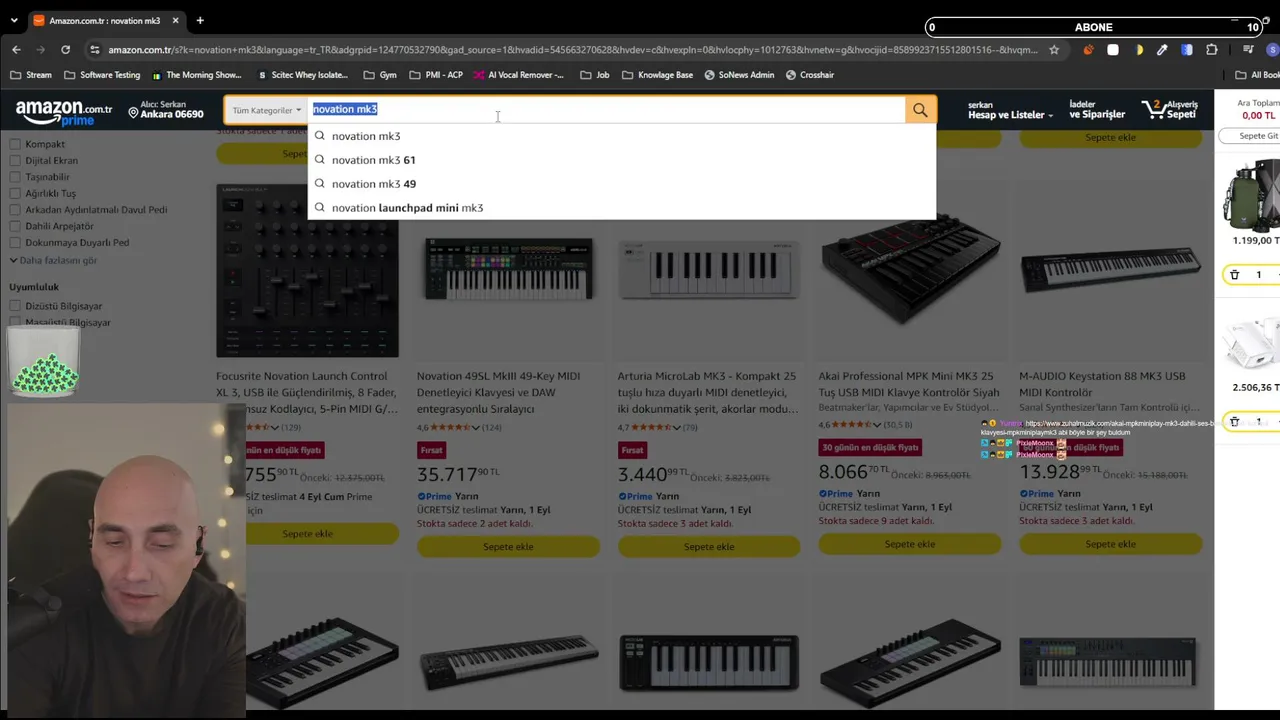Open İadeler ve Siparişler page
The height and width of the screenshot is (720, 1280).
pos(1097,110)
